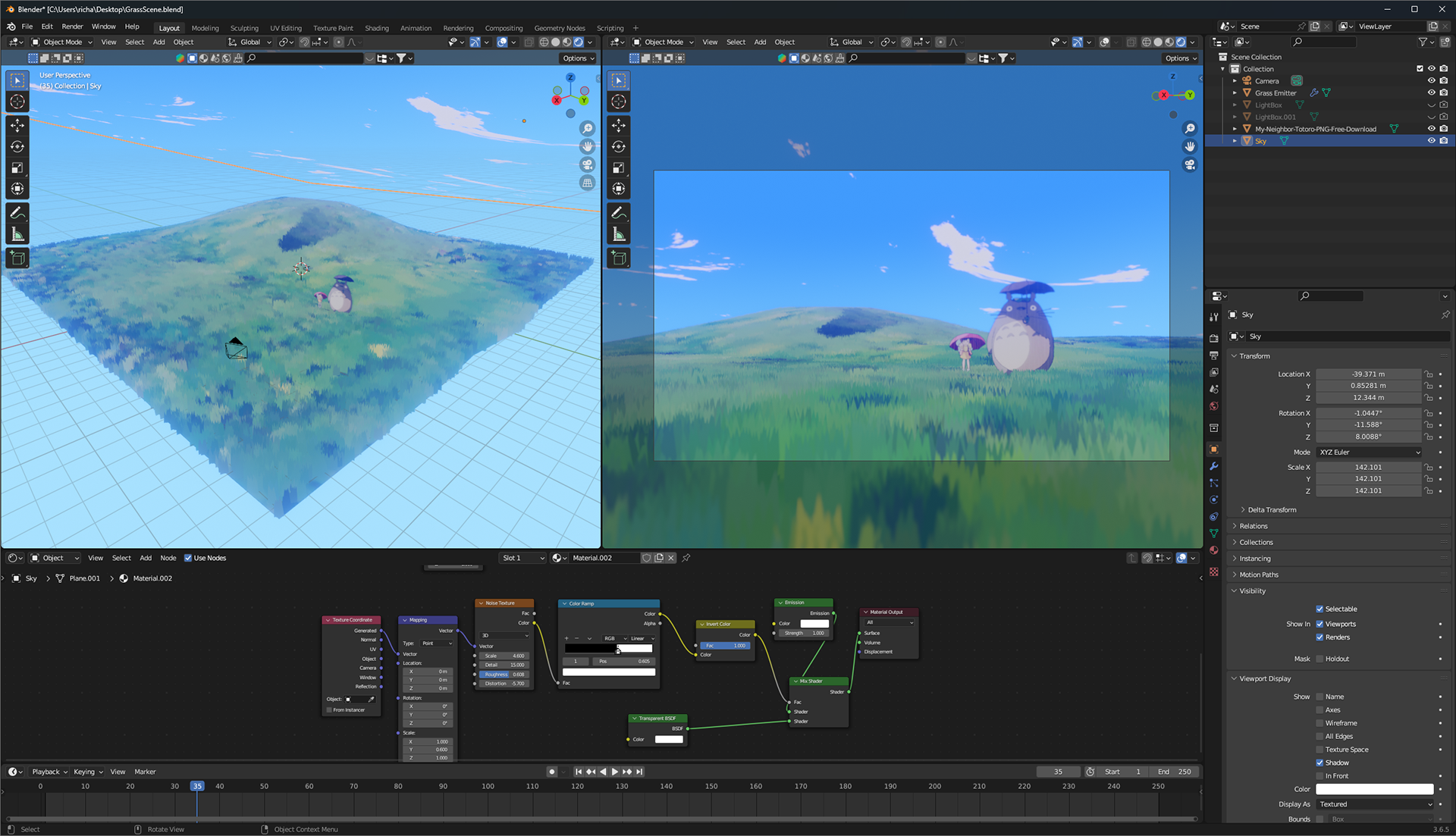Select the Annotate tool in left viewport
The height and width of the screenshot is (836, 1456).
coord(17,213)
